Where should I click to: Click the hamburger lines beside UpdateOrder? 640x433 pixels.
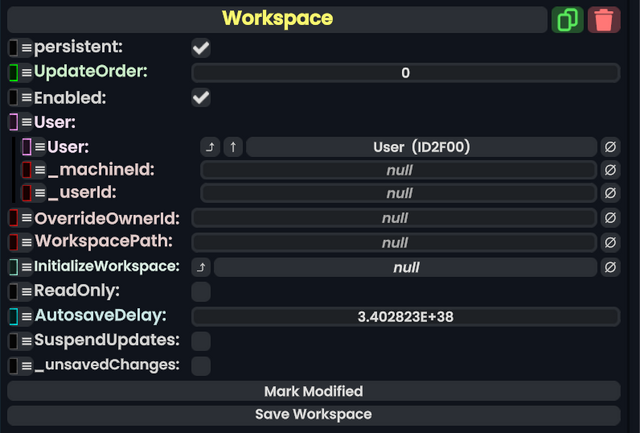tap(27, 73)
